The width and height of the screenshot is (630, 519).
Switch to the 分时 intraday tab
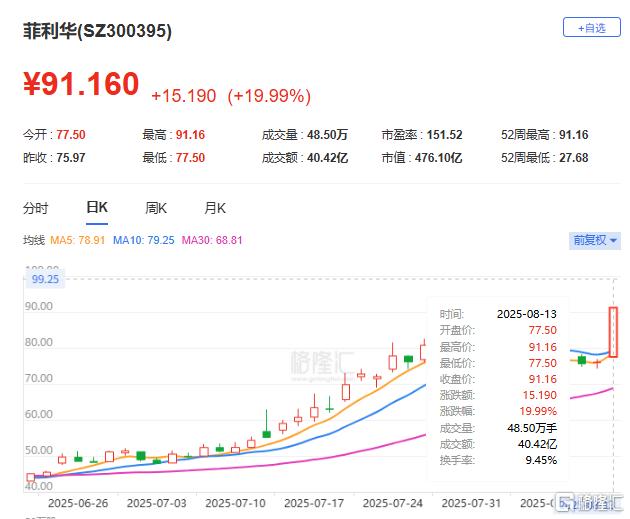(35, 208)
